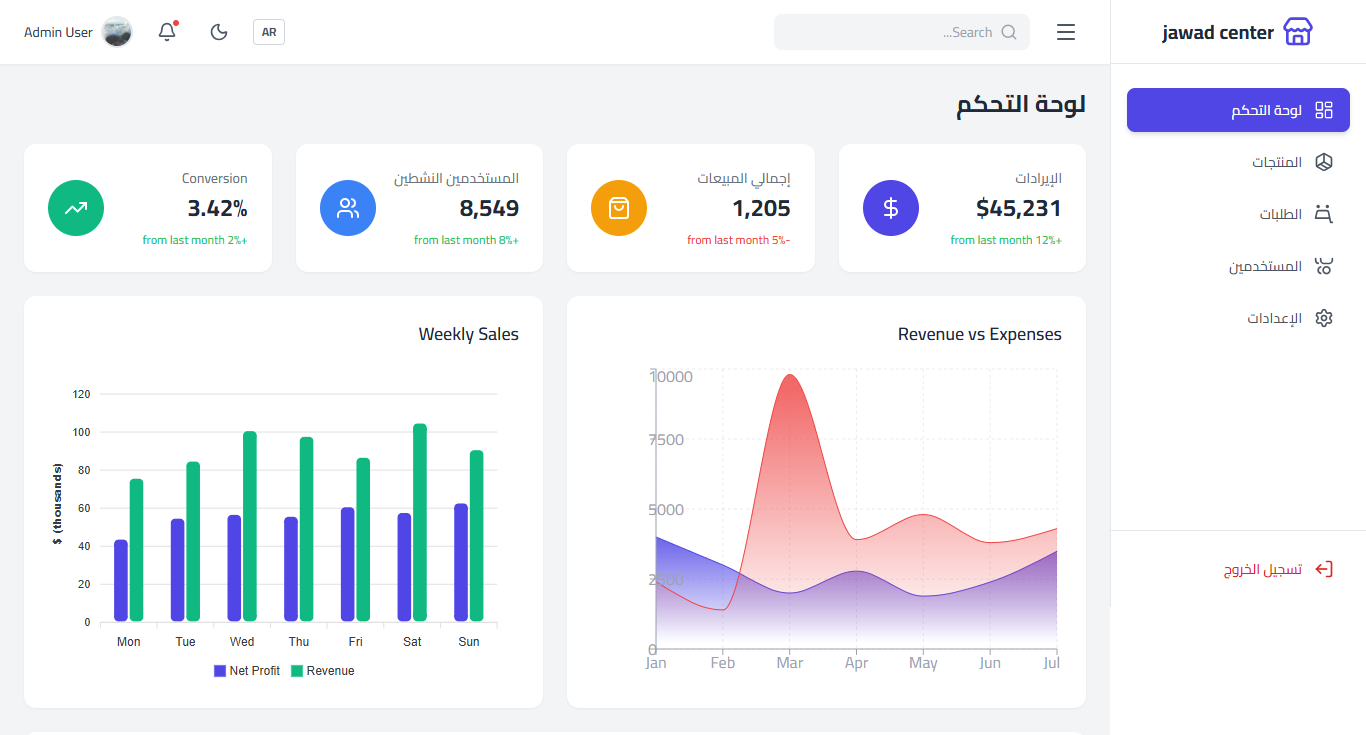Open the Admin User profile menu
Image resolution: width=1366 pixels, height=735 pixels.
tap(59, 32)
